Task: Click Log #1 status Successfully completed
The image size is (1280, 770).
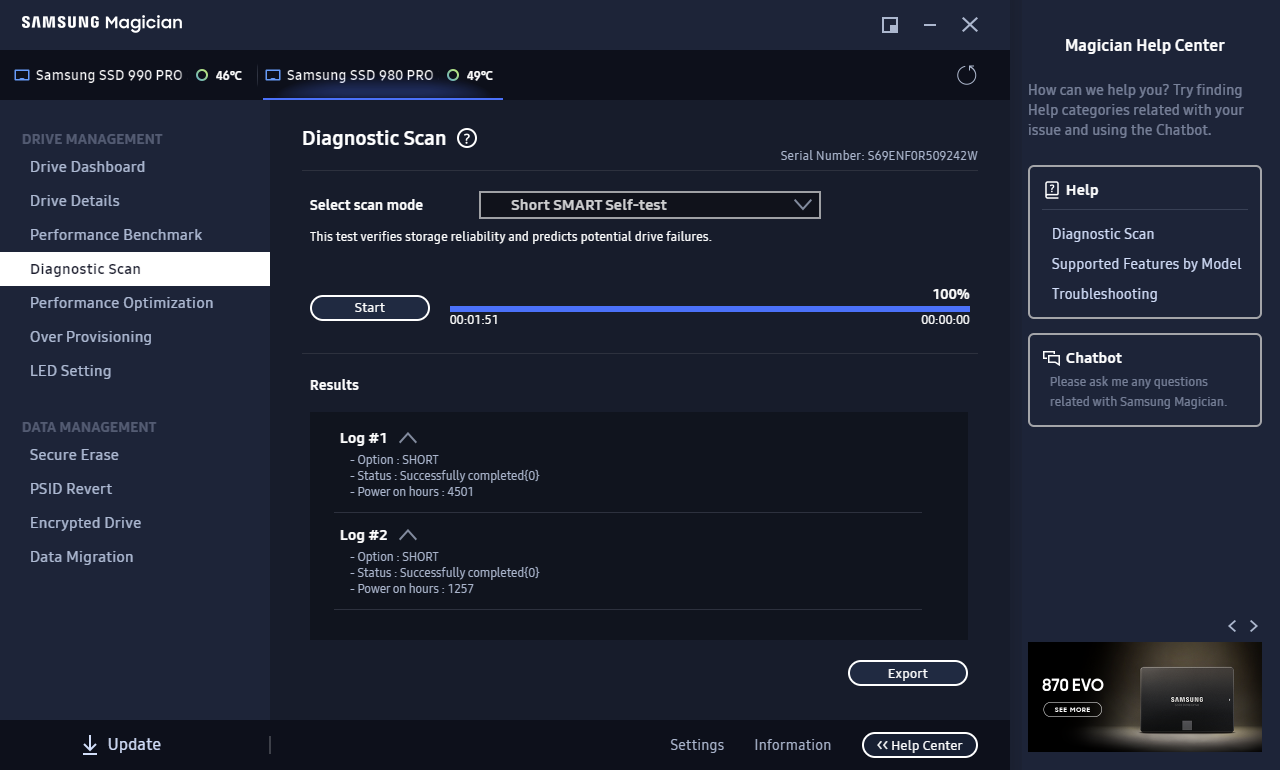Action: pos(445,476)
